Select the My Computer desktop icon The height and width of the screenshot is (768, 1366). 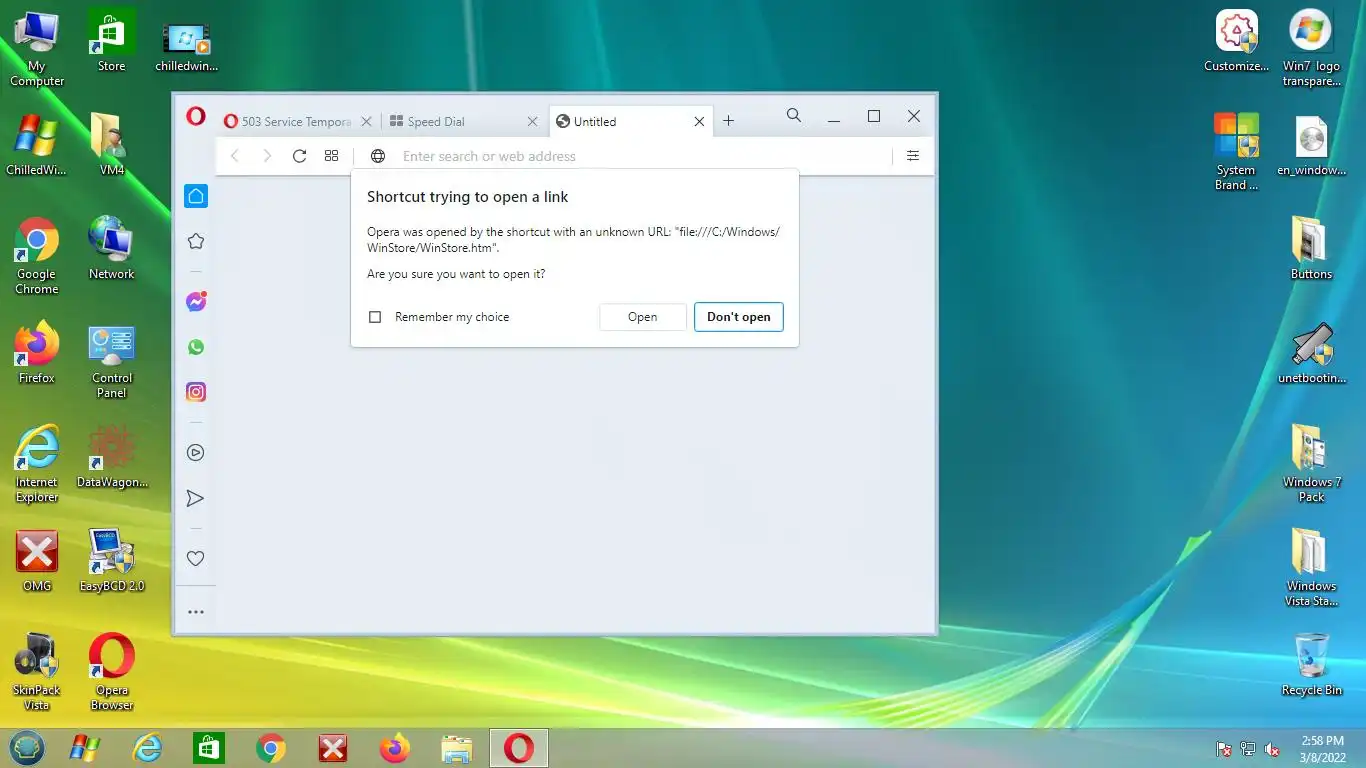tap(37, 49)
